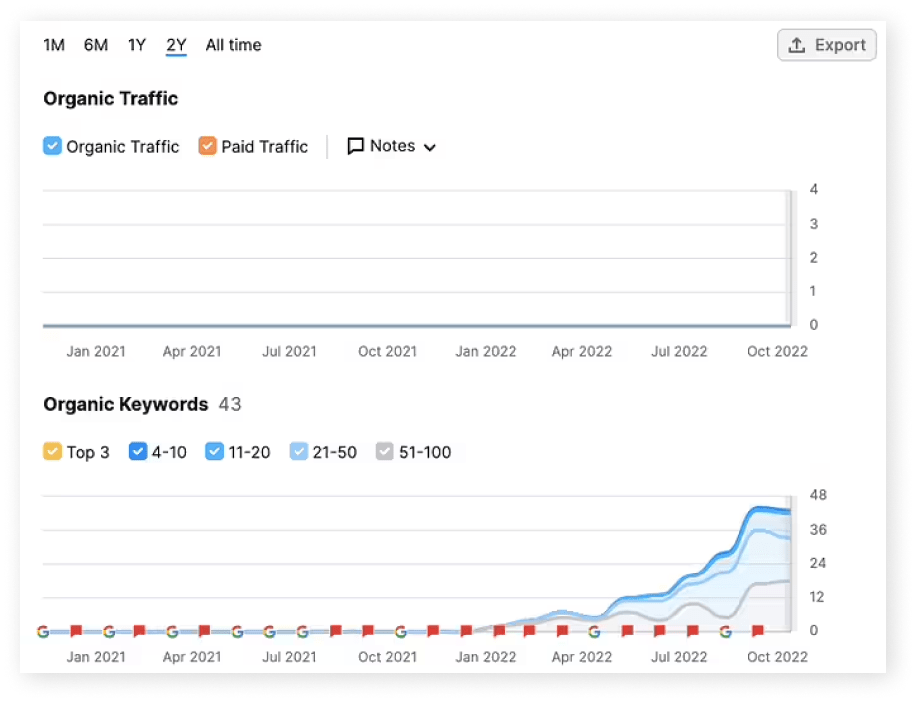916x702 pixels.
Task: Click the Organic Traffic section heading
Action: coord(110,98)
